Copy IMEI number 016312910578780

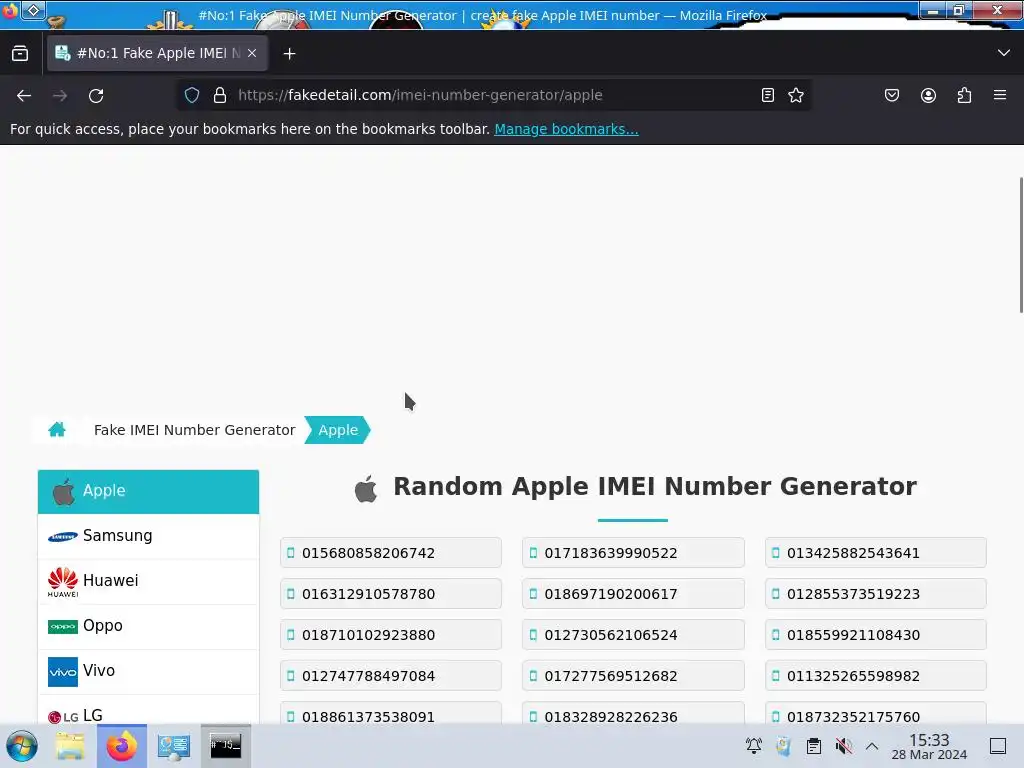391,594
